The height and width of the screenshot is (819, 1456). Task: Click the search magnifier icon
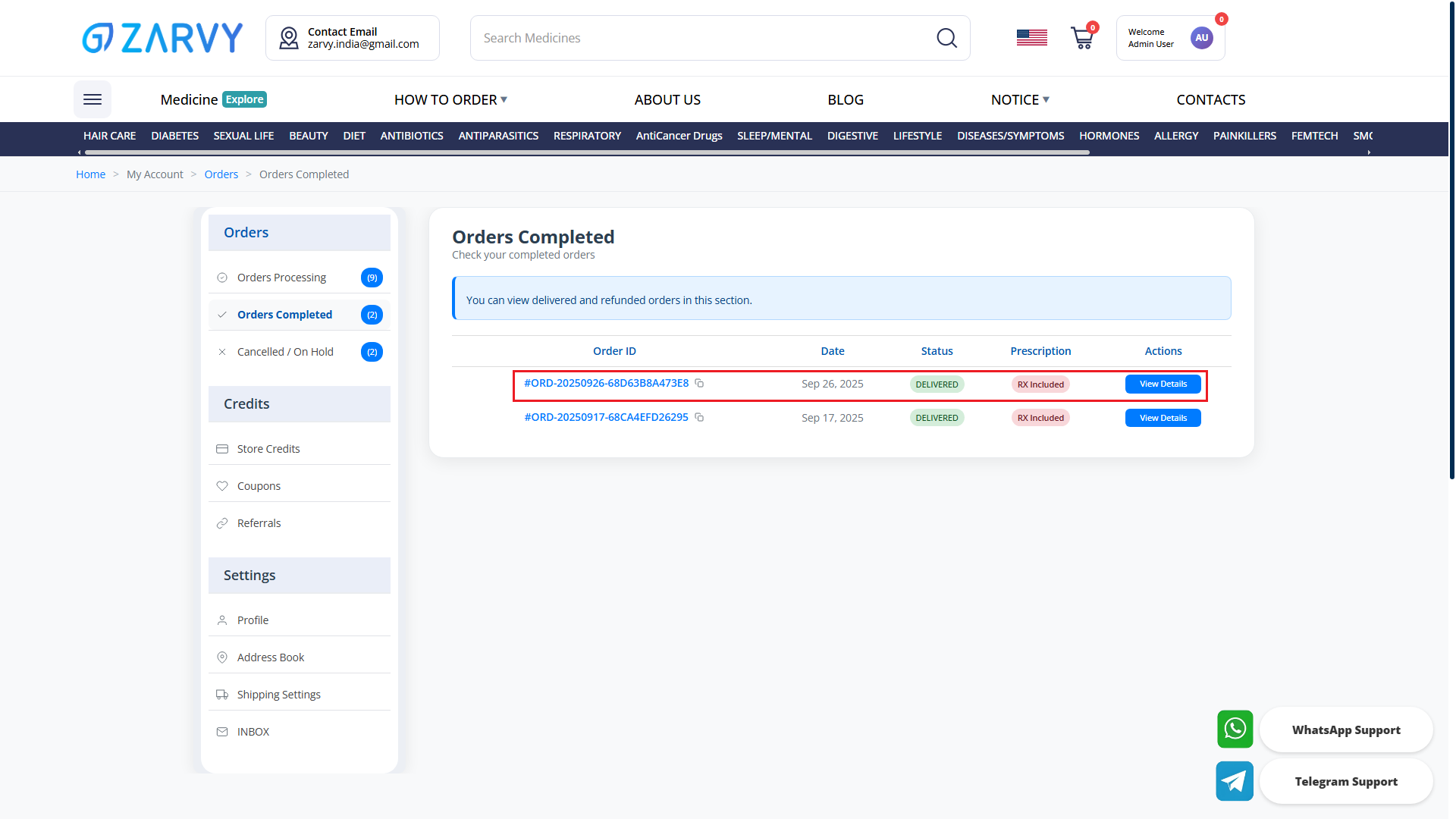coord(946,38)
